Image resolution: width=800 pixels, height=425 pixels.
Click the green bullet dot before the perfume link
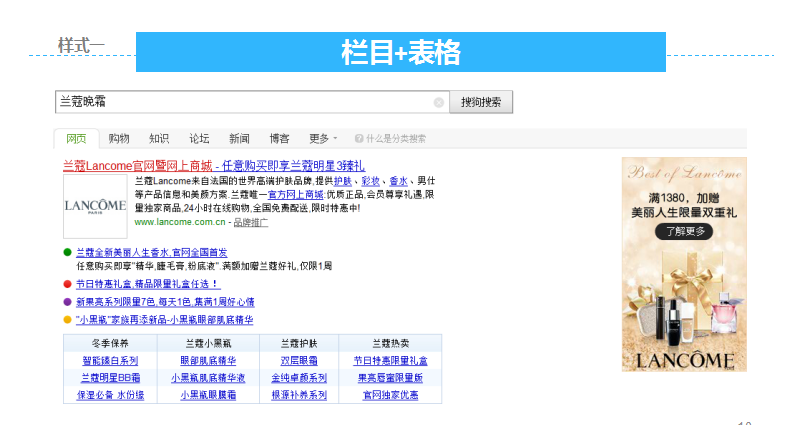click(67, 252)
